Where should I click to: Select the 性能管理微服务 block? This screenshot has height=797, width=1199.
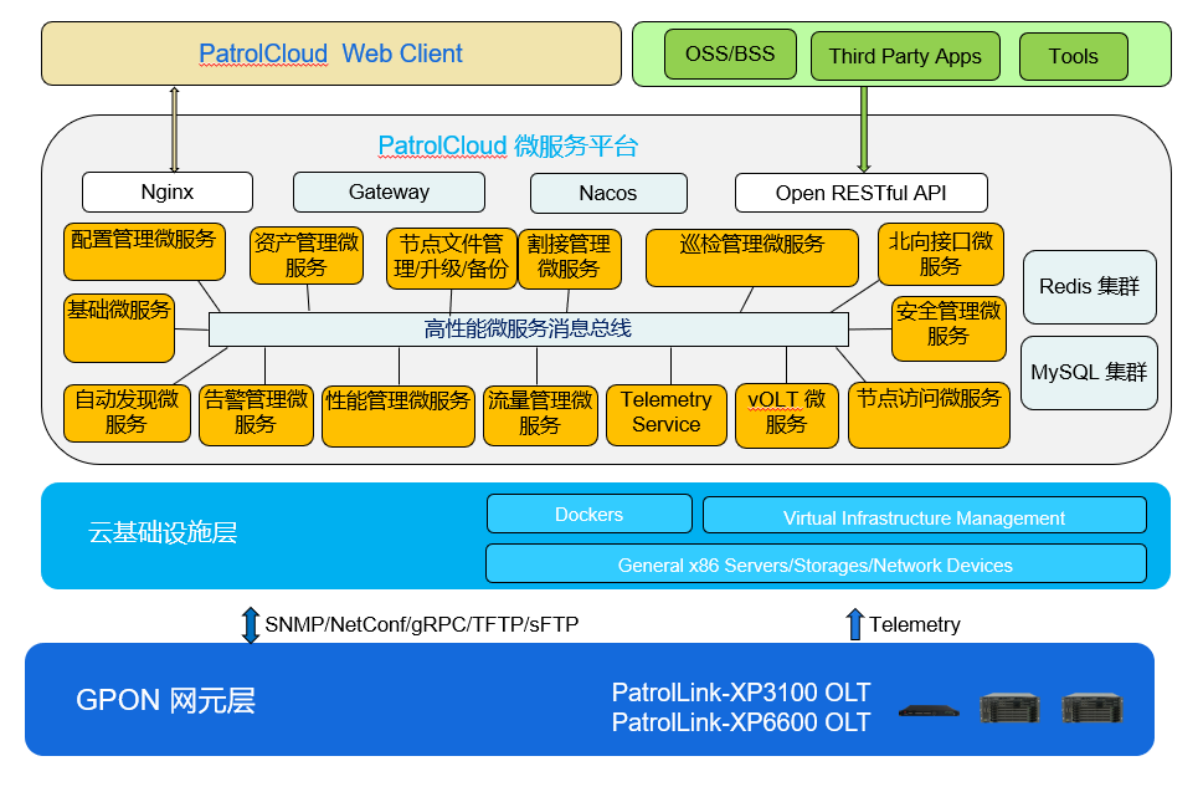pos(398,416)
